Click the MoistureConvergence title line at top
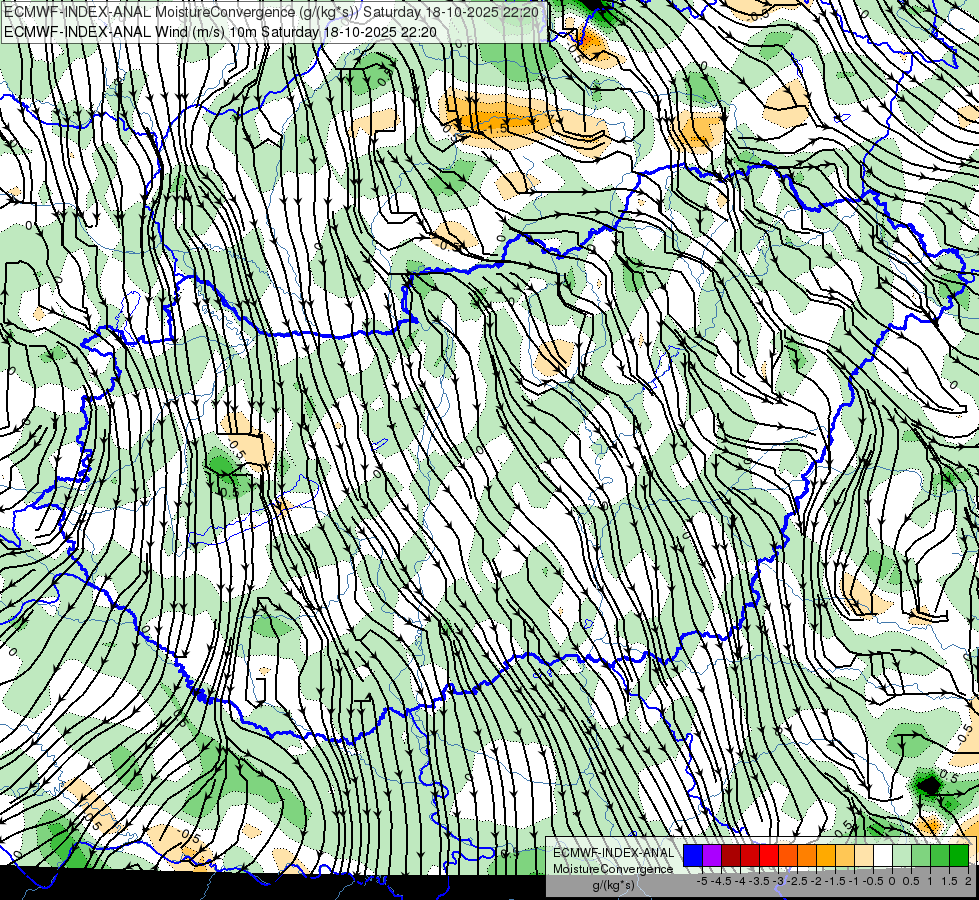Screen dimensions: 979x900 click(272, 12)
